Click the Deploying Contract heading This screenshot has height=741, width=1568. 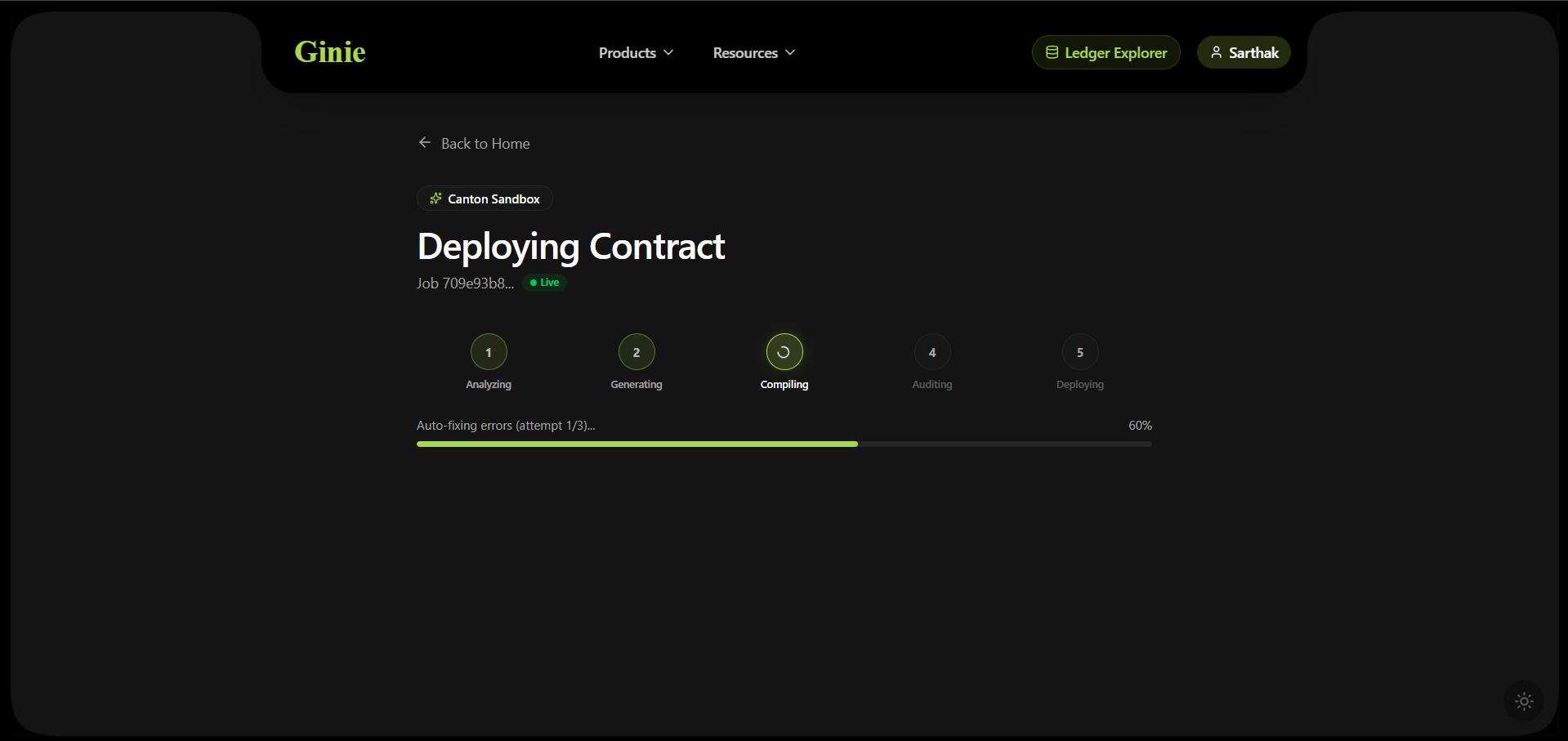571,247
